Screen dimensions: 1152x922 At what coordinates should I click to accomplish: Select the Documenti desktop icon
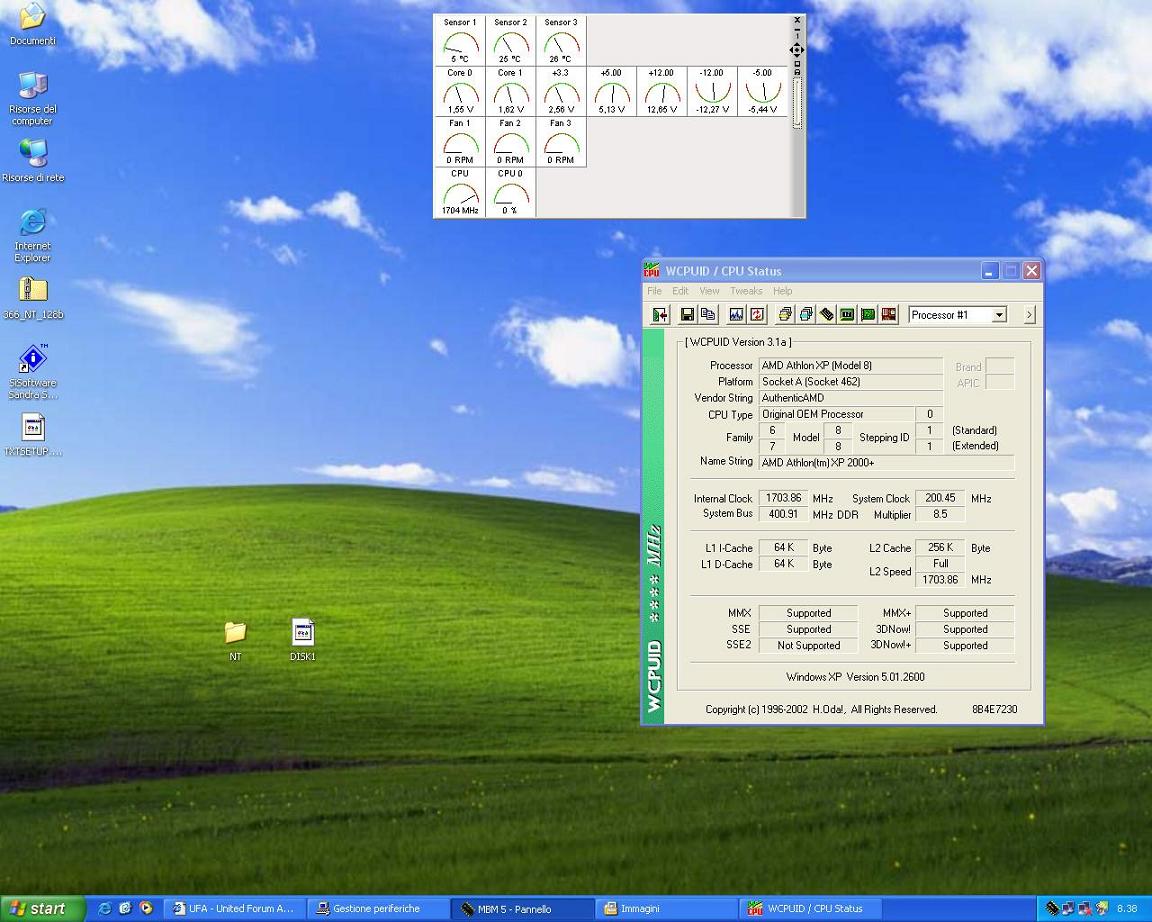click(32, 24)
